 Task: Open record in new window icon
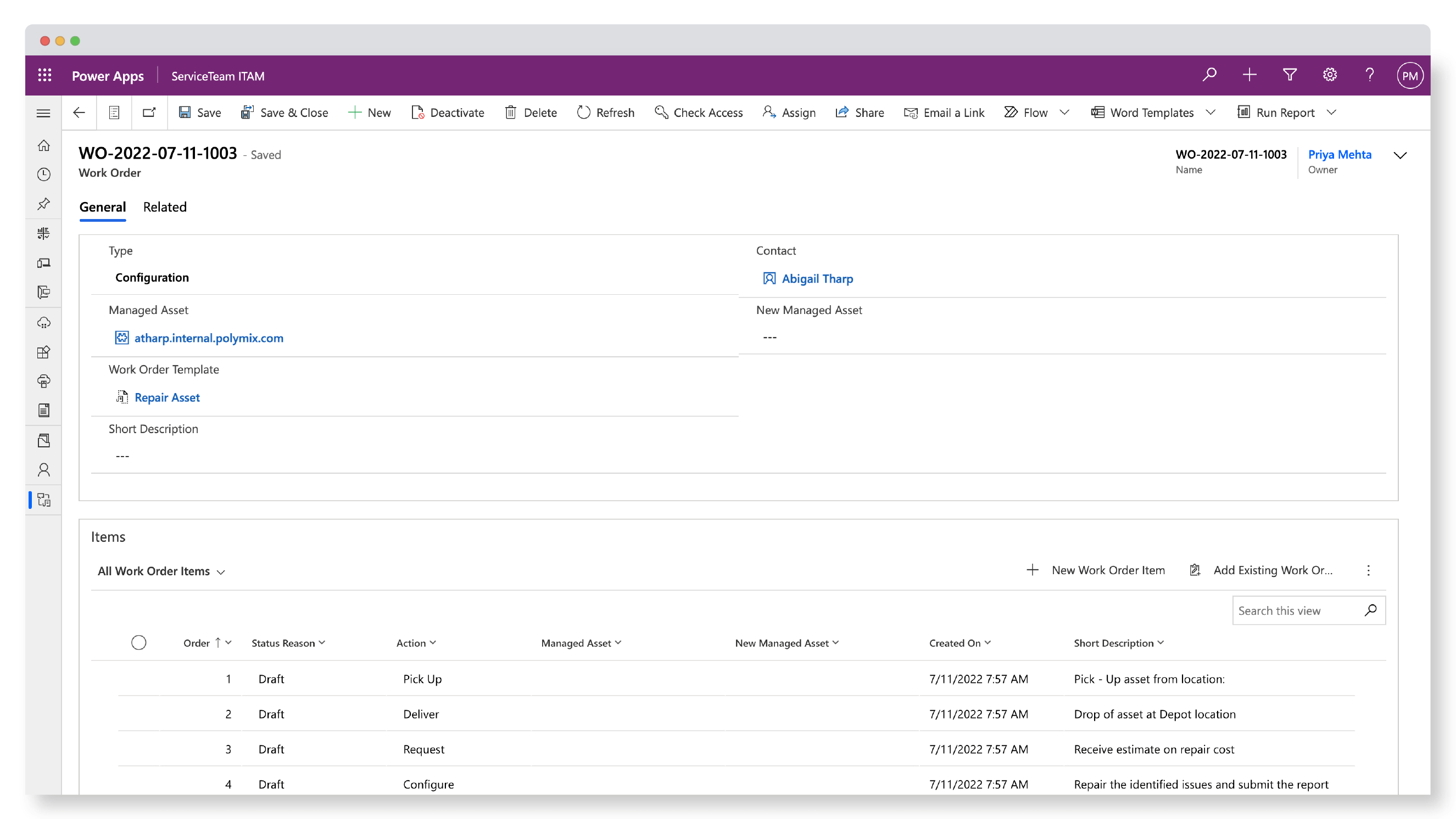149,113
